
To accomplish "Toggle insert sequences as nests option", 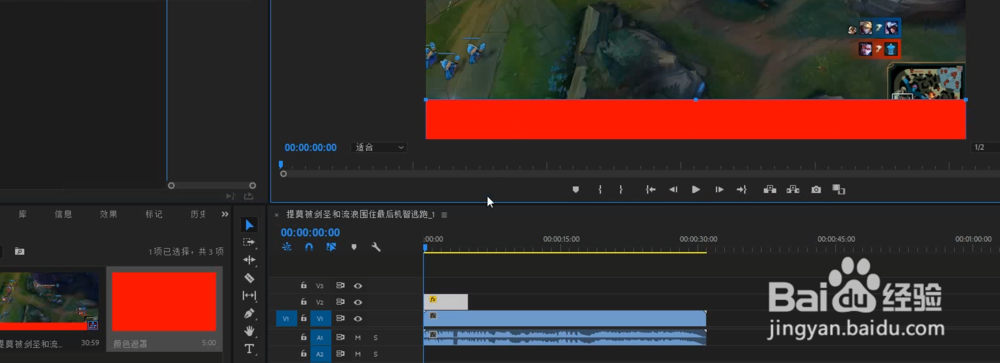I will pyautogui.click(x=286, y=247).
